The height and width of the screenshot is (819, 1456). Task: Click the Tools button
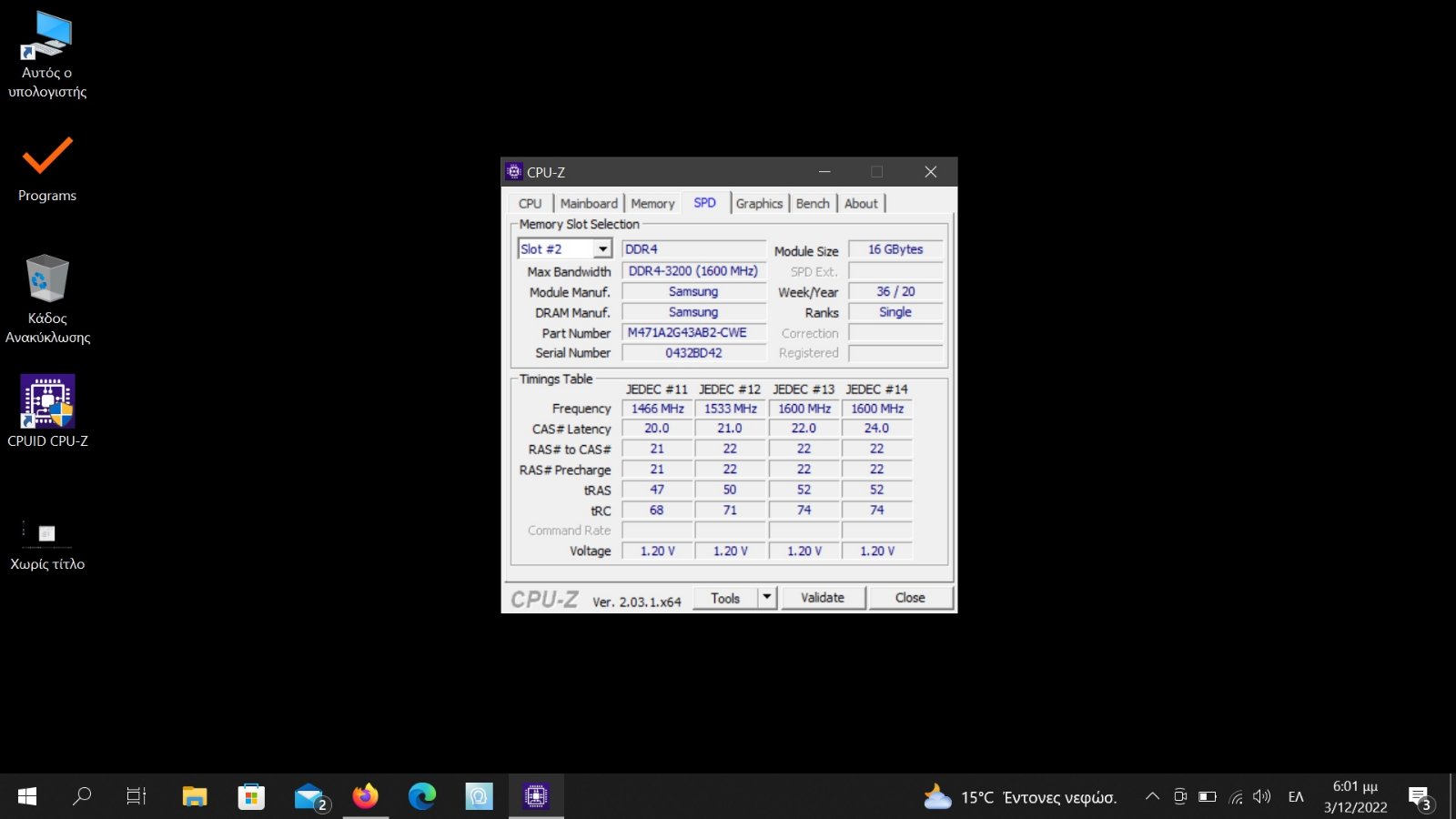tap(725, 597)
